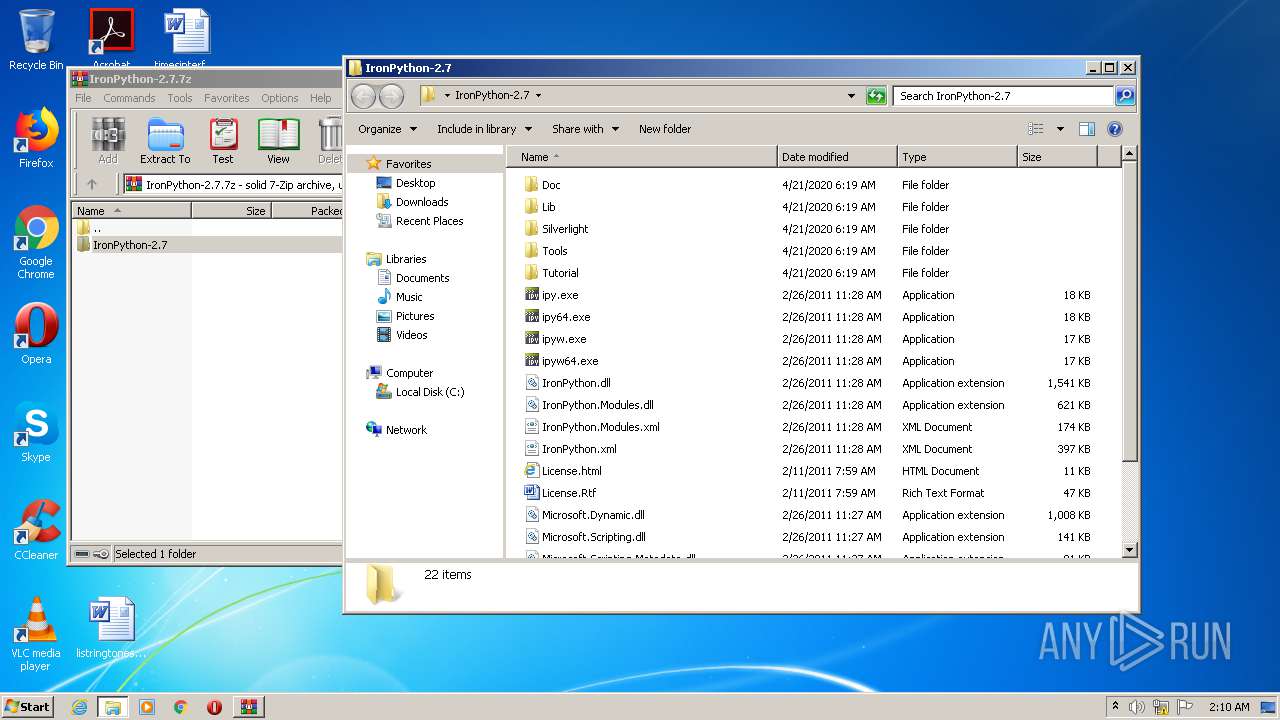Select Network in the navigation pane

click(406, 430)
